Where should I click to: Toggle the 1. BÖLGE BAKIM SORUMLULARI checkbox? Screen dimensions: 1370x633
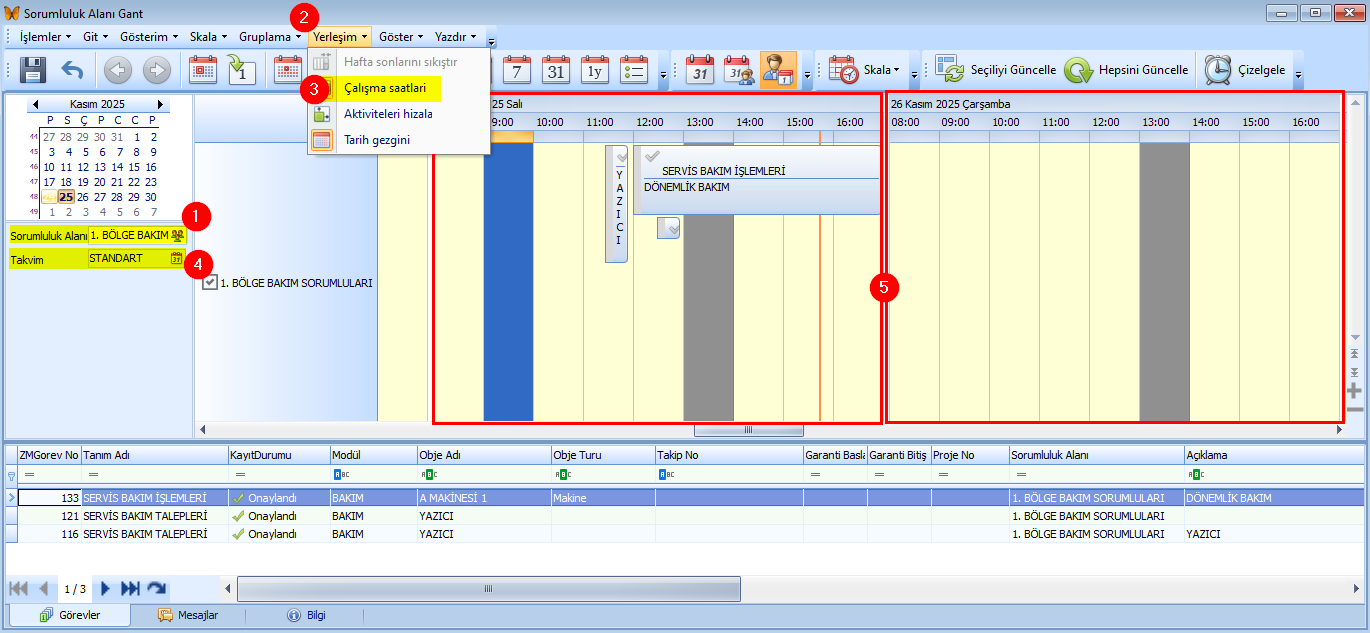pos(210,283)
